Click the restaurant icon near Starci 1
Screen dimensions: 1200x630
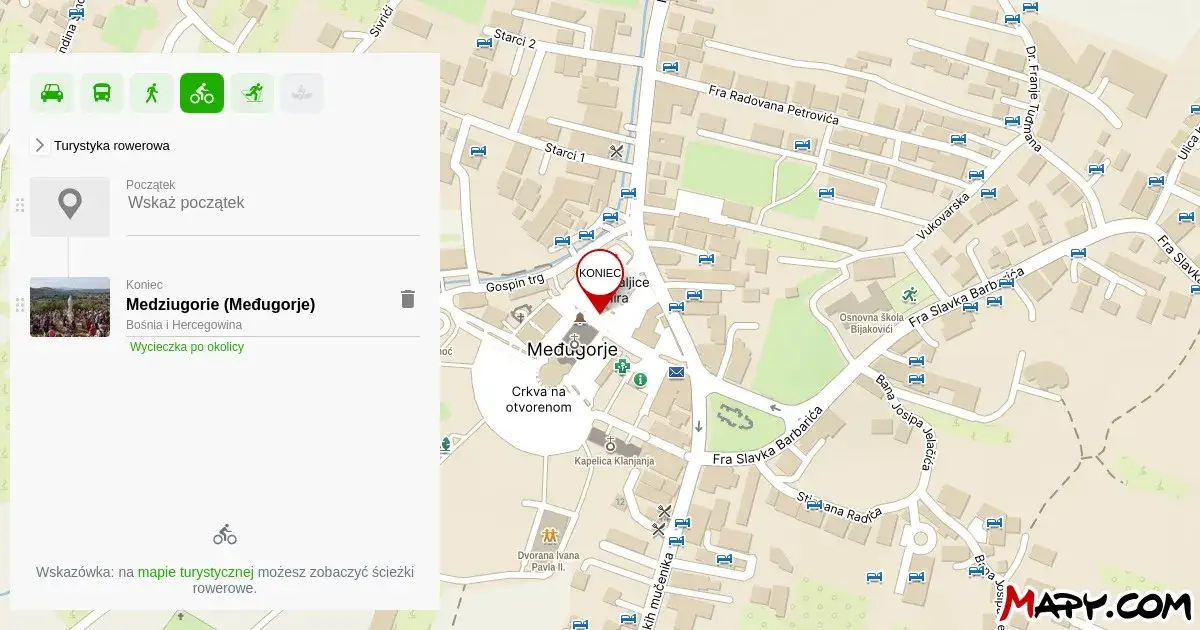pyautogui.click(x=616, y=152)
